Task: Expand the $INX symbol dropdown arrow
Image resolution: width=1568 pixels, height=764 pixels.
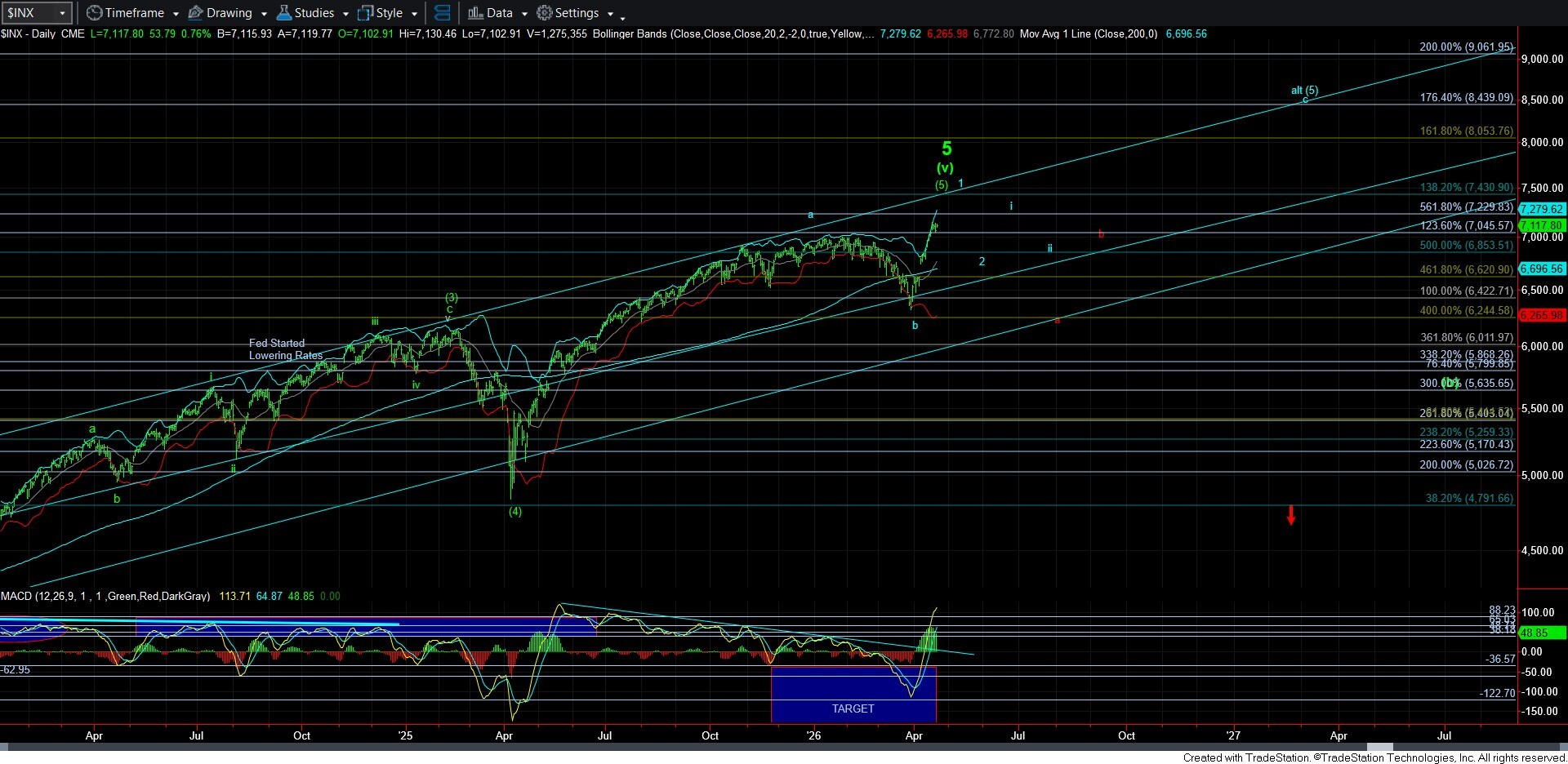Action: 62,13
